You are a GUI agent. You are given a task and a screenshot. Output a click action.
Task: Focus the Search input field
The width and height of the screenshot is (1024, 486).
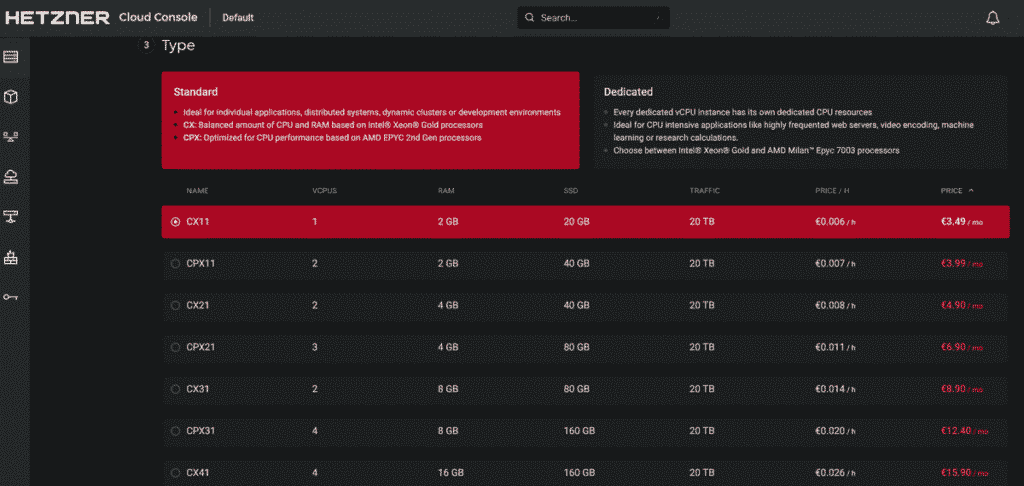594,18
